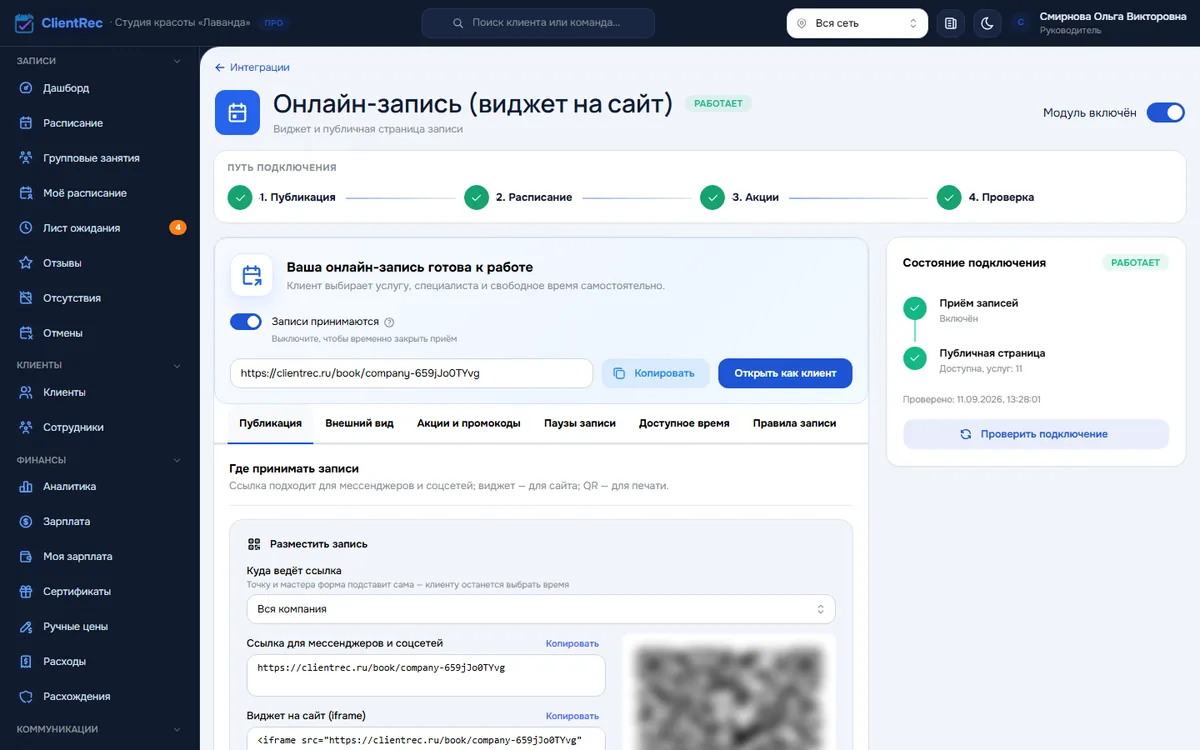This screenshot has width=1200, height=750.
Task: Switch to the Внешний вид tab
Action: [359, 423]
